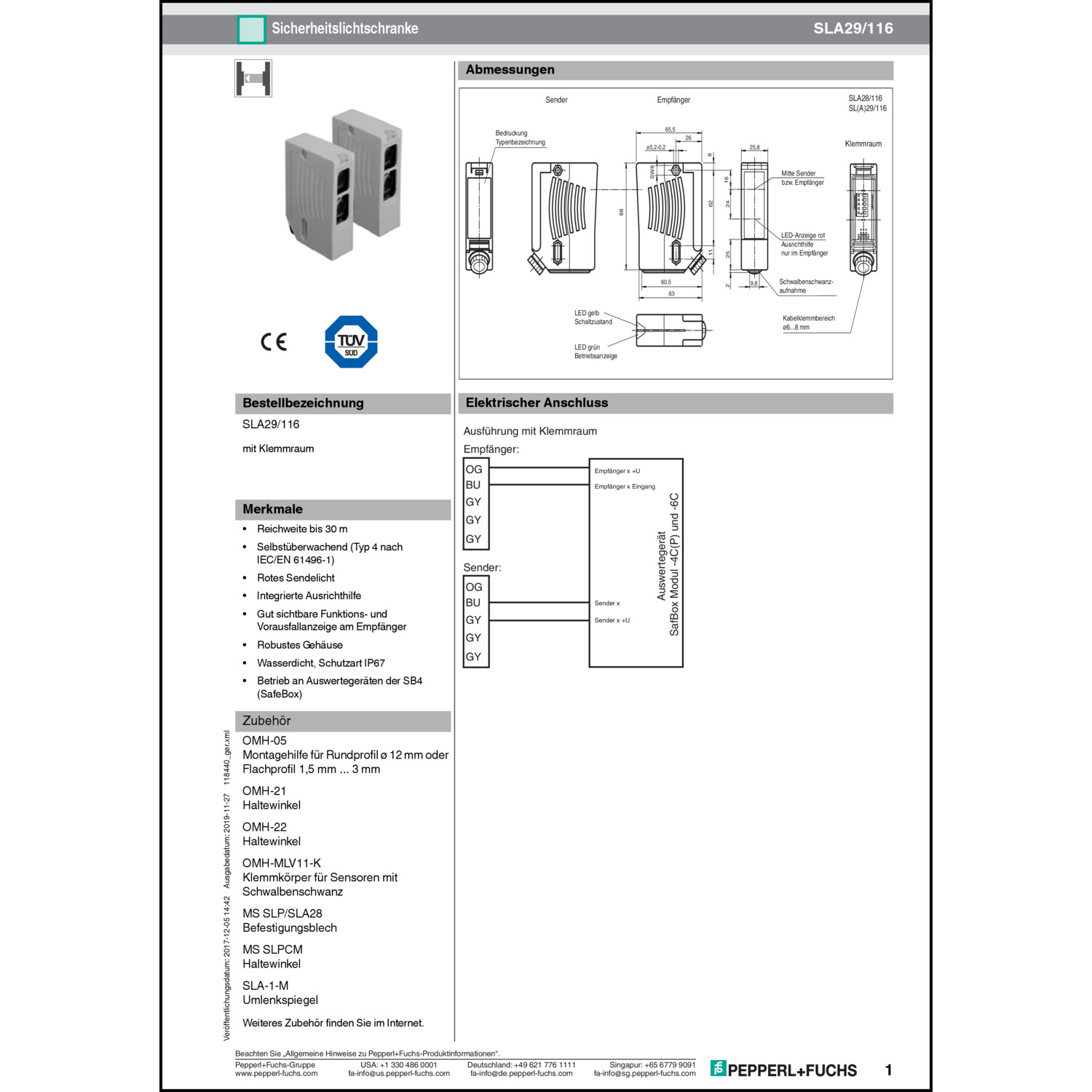Click the top-view drawing beside LED gelb label
Viewport: 1092px width, 1092px height.
click(670, 330)
